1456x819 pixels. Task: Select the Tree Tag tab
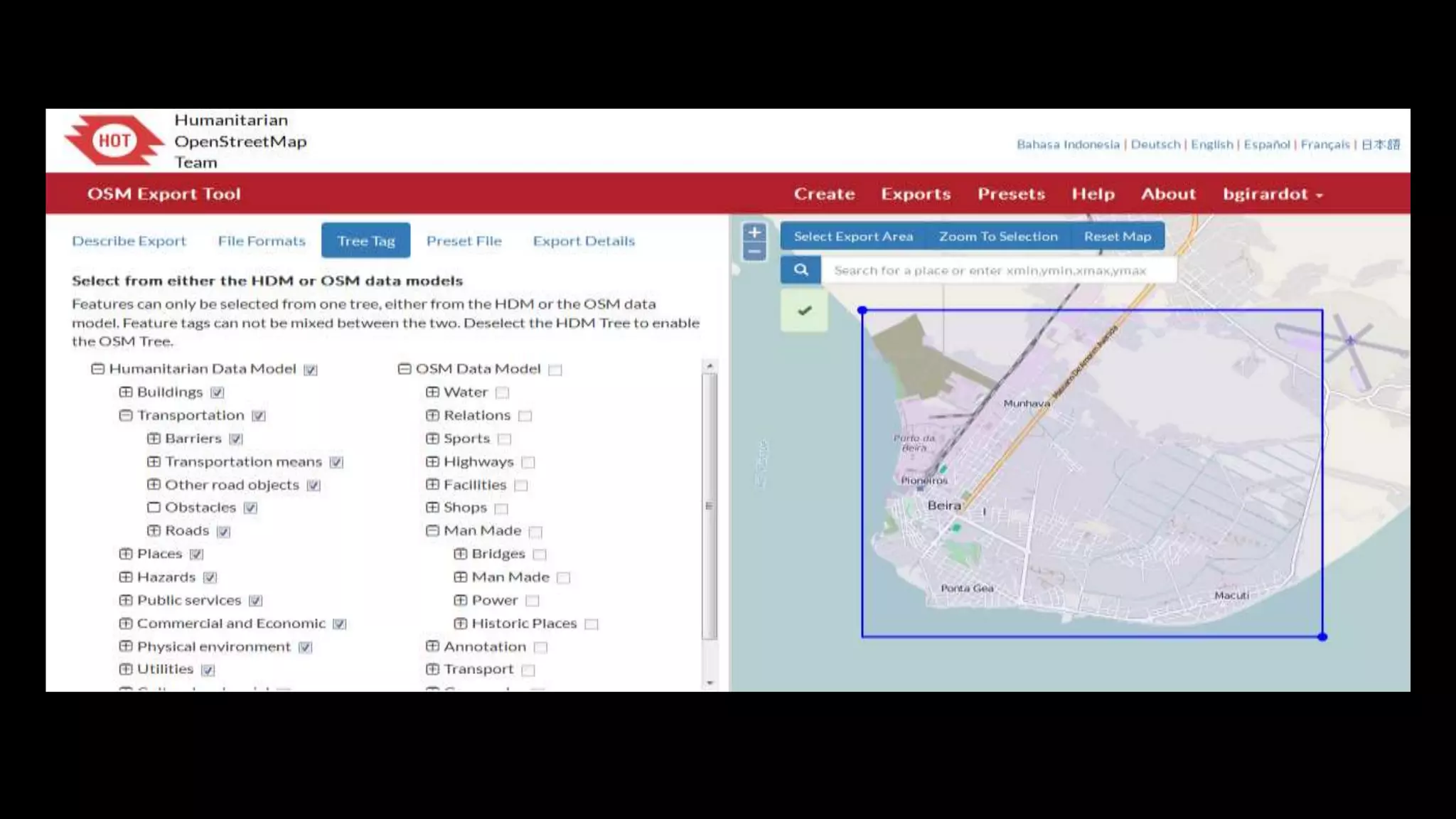[365, 240]
